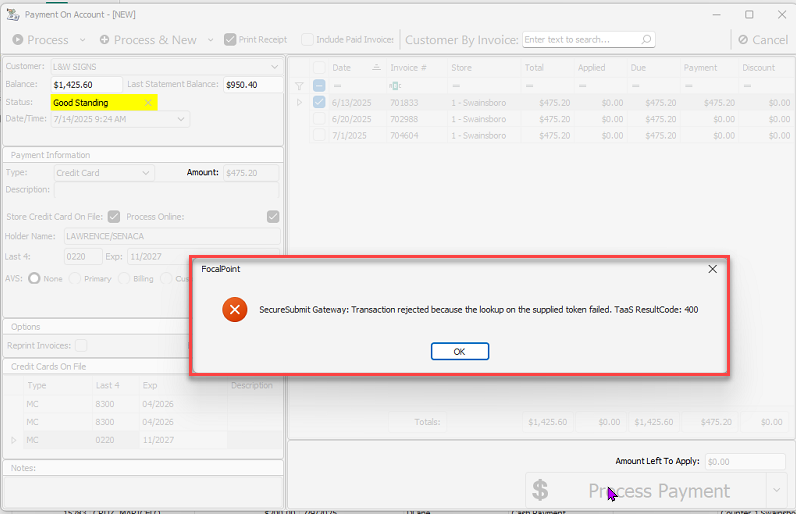Screen dimensions: 796x514
Task: Click the filter-row checkbox dash in invoice grid
Action: click(319, 86)
